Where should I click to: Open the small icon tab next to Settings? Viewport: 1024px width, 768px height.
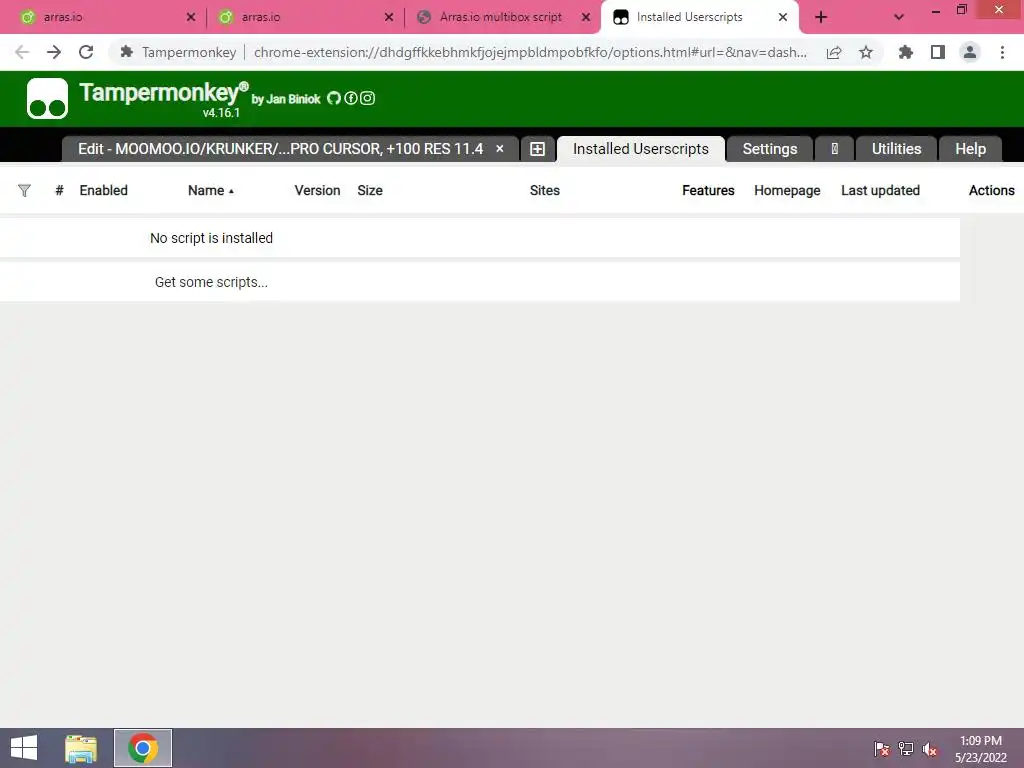click(x=835, y=149)
